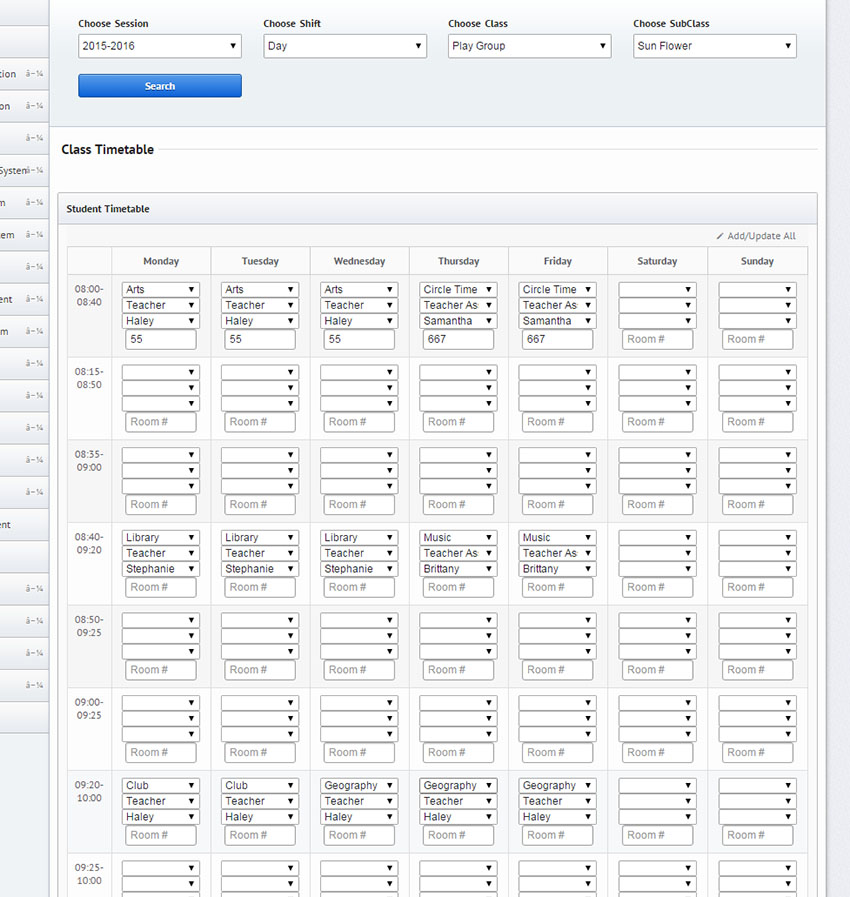Open Wednesday 09:20-10:00 Geography subject dropdown
850x897 pixels.
(359, 785)
